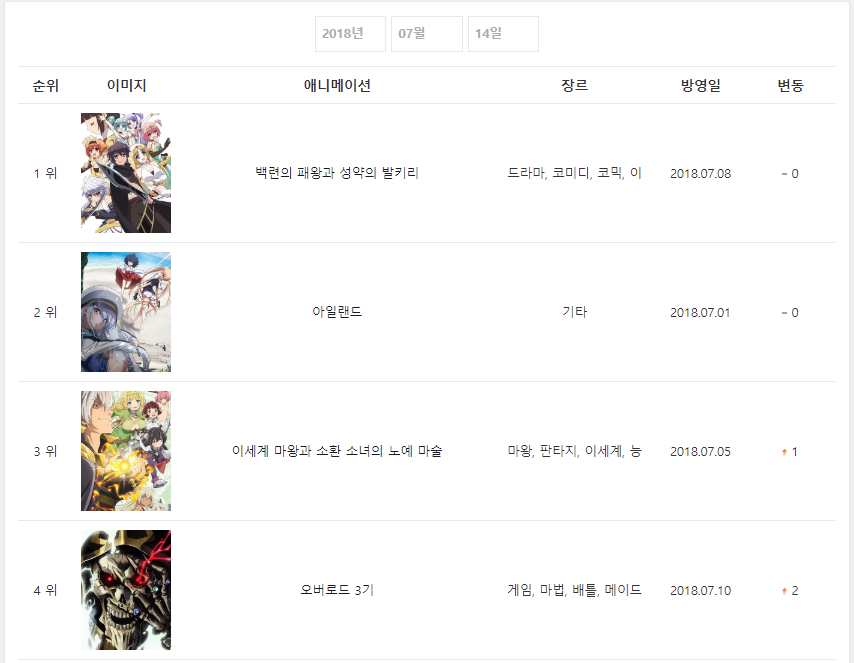Open the 오버로드 3기 title link
The image size is (854, 663).
click(x=337, y=590)
